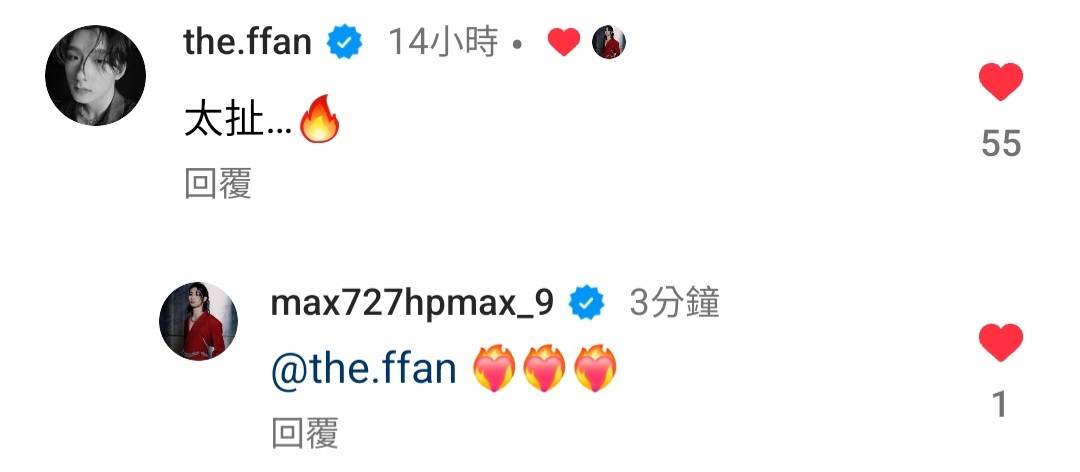Click 回覆 under max727hpmax_9's reply
This screenshot has height=472, width=1080.
305,434
